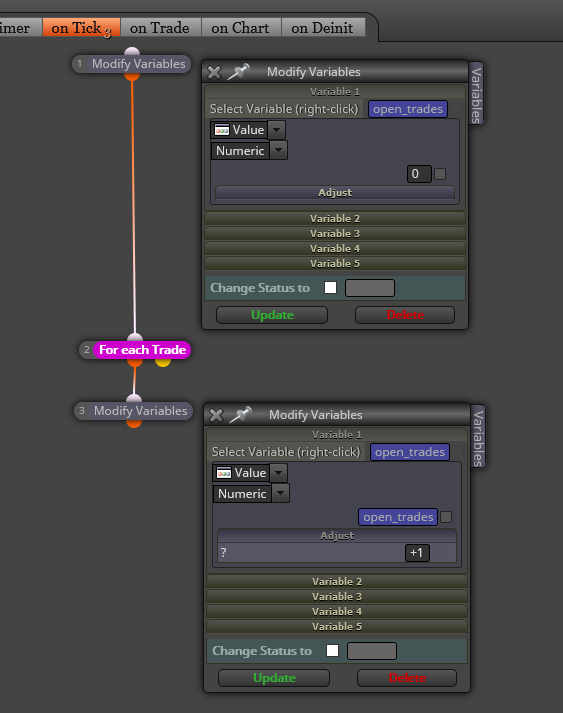Click status color box in lower panel
Image resolution: width=563 pixels, height=713 pixels.
[x=372, y=651]
